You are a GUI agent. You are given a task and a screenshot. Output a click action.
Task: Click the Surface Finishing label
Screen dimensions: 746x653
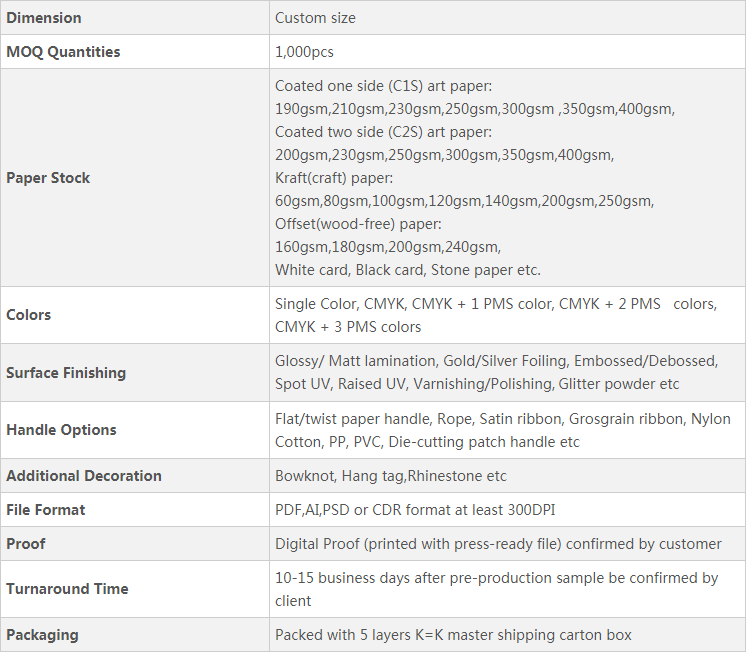coord(66,373)
